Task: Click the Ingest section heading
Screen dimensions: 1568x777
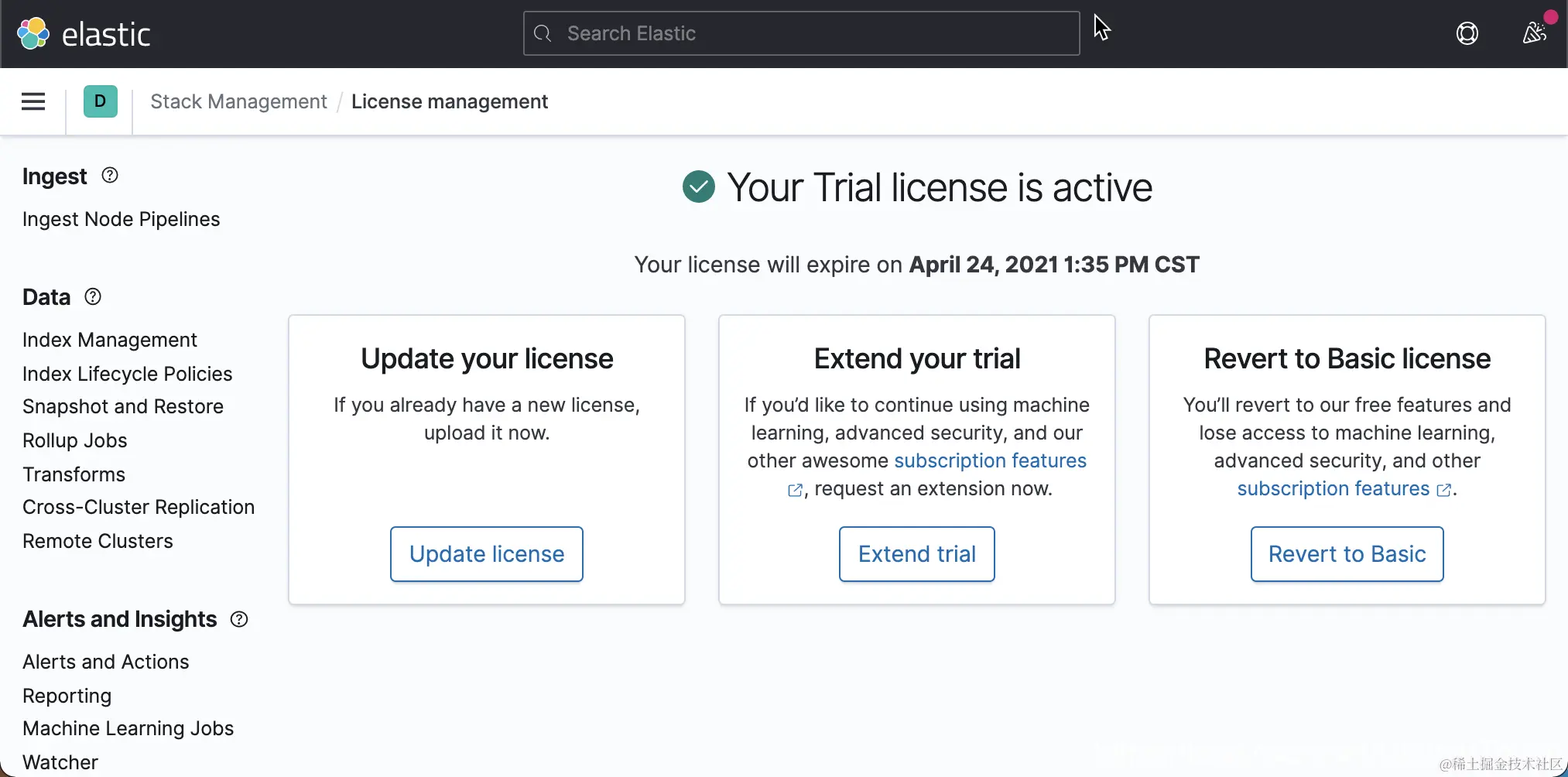Action: (55, 176)
